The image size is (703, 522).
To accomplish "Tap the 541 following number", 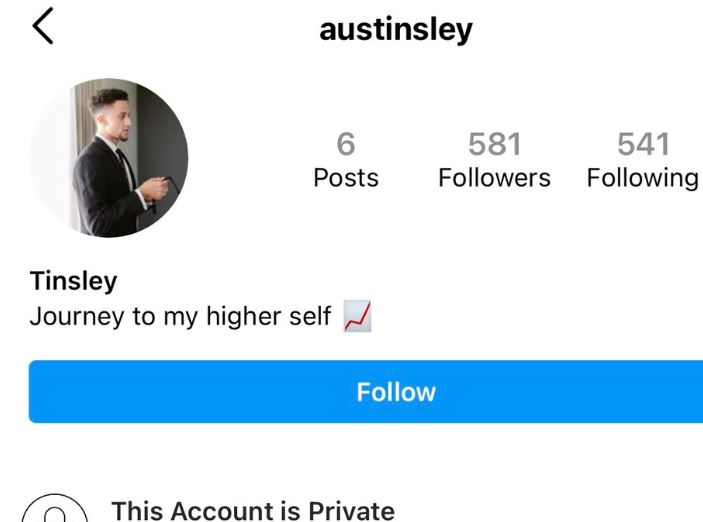I will (x=643, y=144).
